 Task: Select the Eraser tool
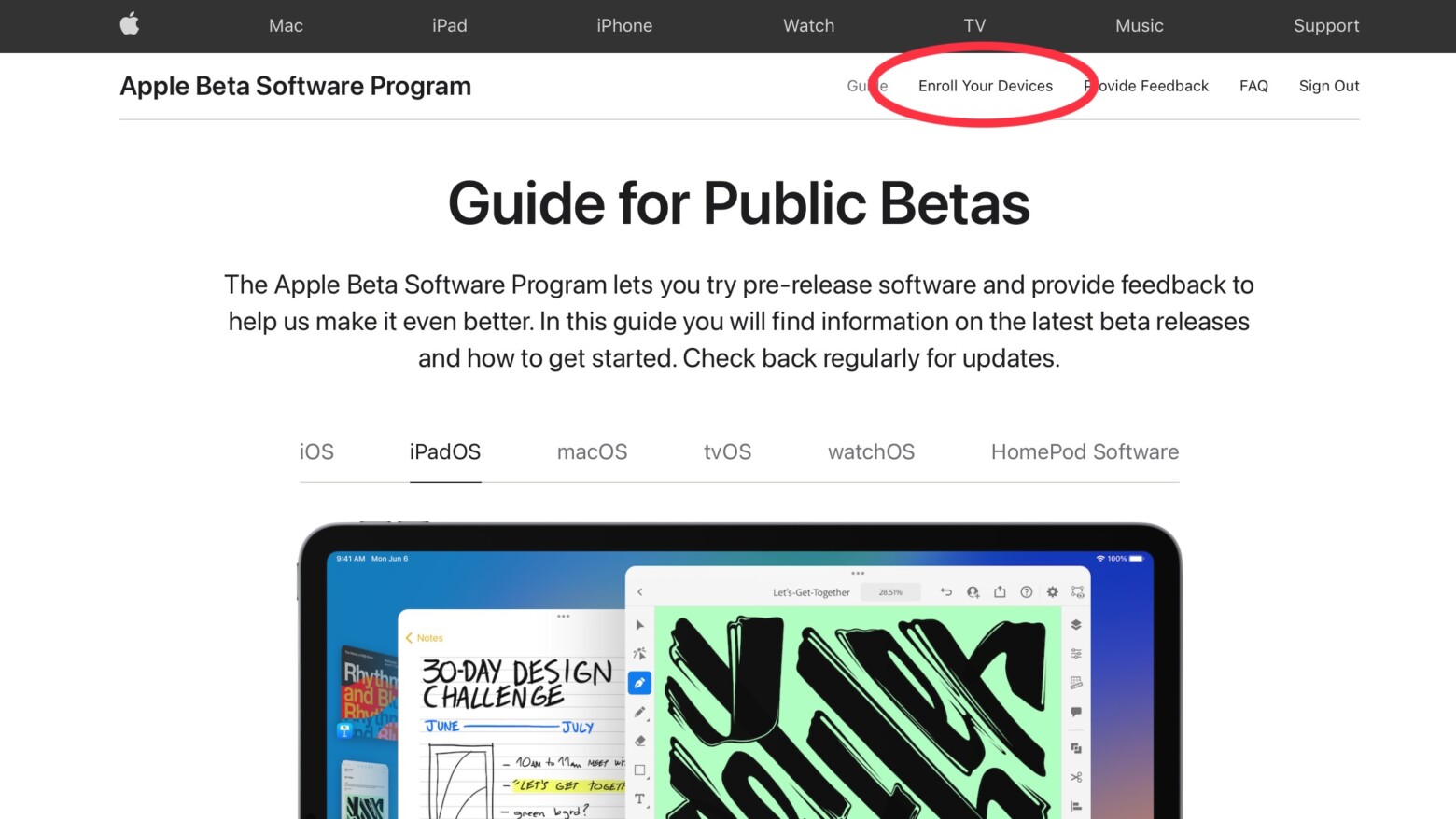click(x=639, y=741)
